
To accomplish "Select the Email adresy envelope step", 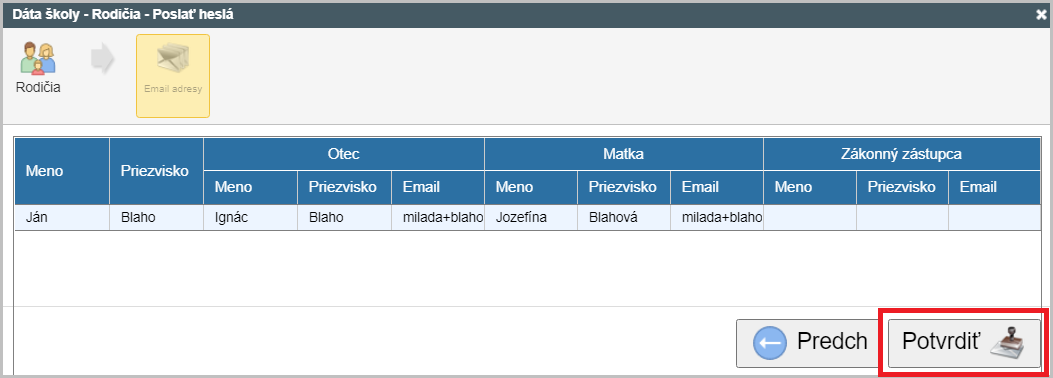I will tap(173, 76).
